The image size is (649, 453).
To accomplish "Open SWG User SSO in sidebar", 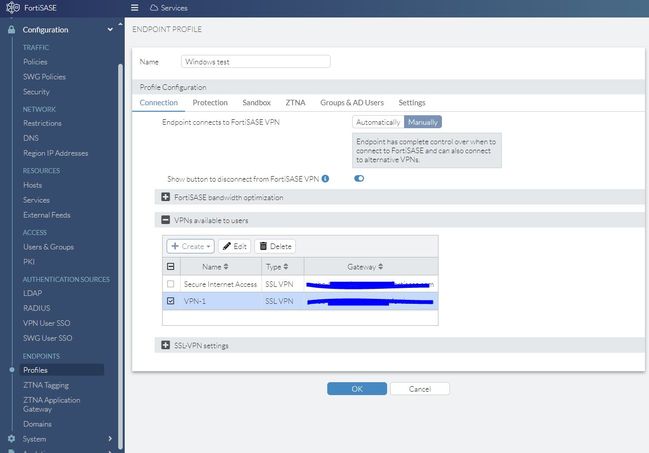I will coord(48,338).
